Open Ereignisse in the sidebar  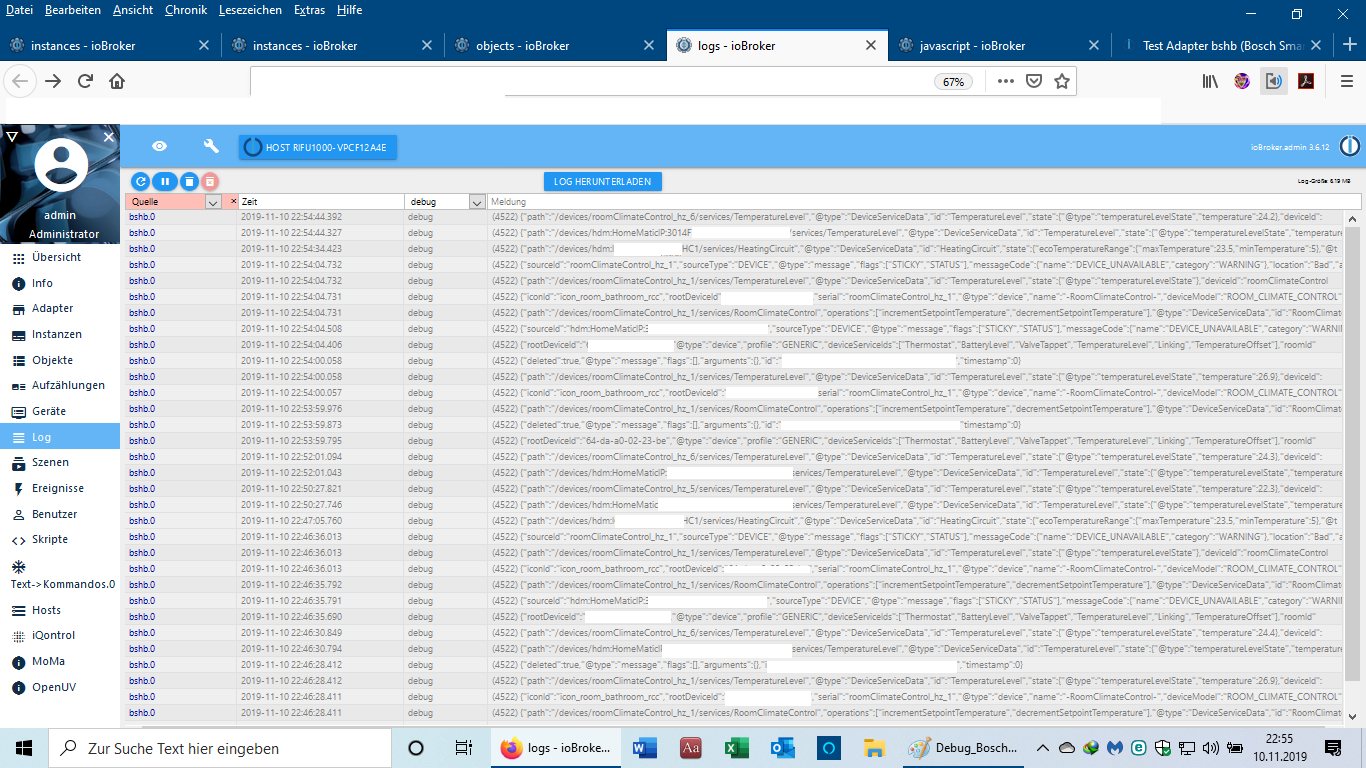coord(60,488)
